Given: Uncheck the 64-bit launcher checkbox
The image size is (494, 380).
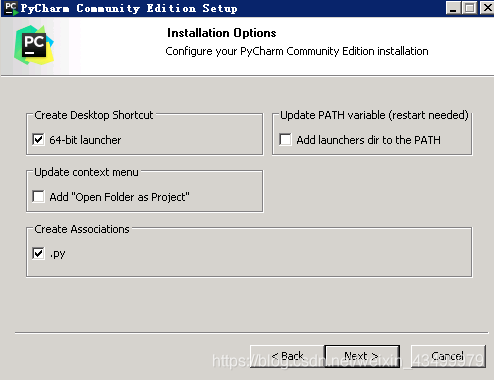Looking at the screenshot, I should (x=38, y=139).
